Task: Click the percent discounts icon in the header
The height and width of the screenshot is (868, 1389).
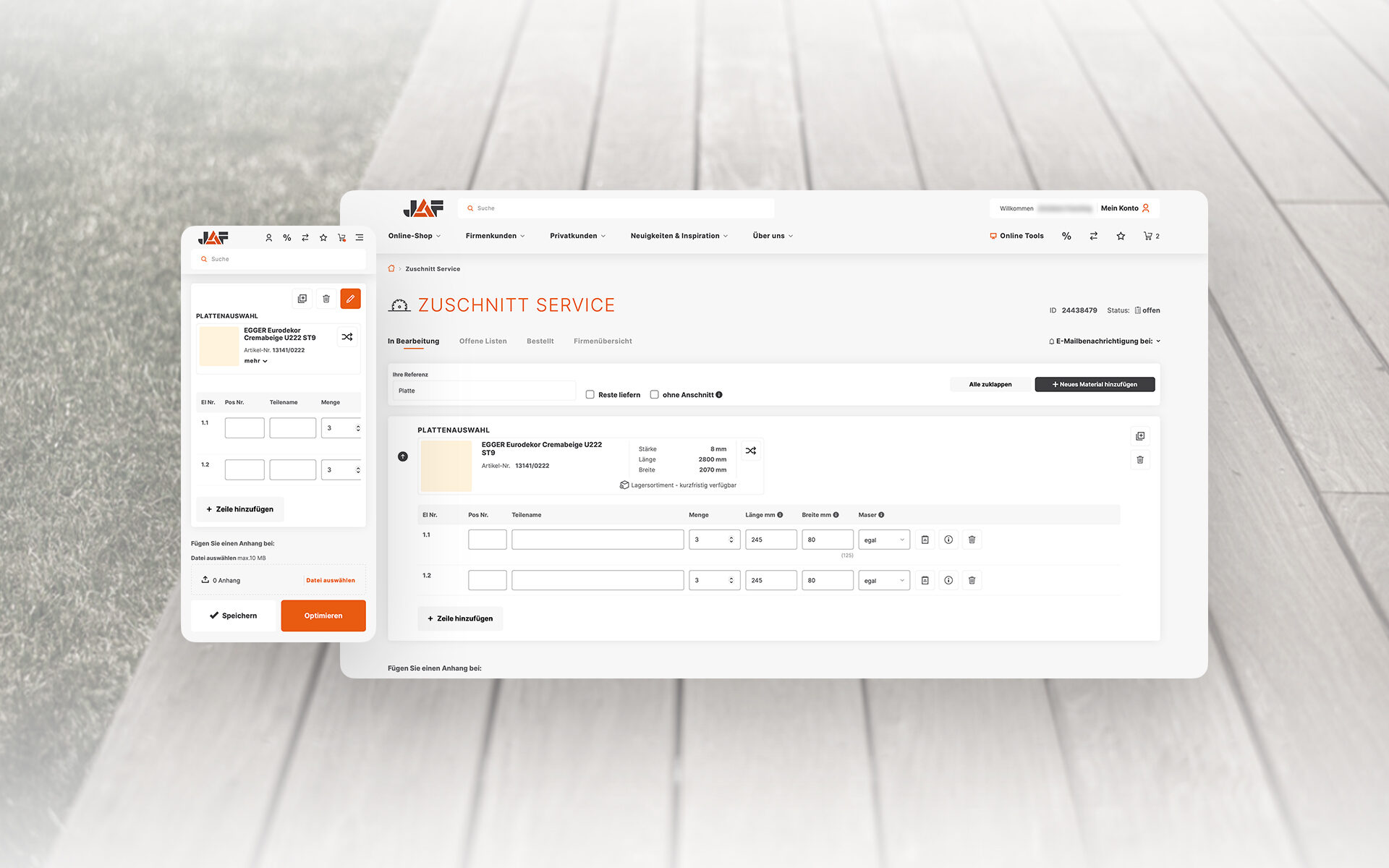Action: tap(1066, 236)
